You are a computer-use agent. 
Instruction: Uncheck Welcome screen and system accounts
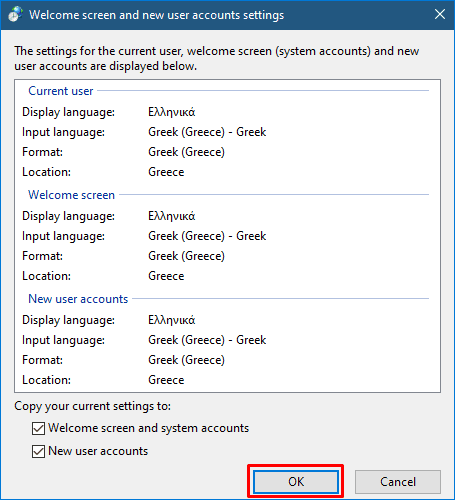(38, 429)
